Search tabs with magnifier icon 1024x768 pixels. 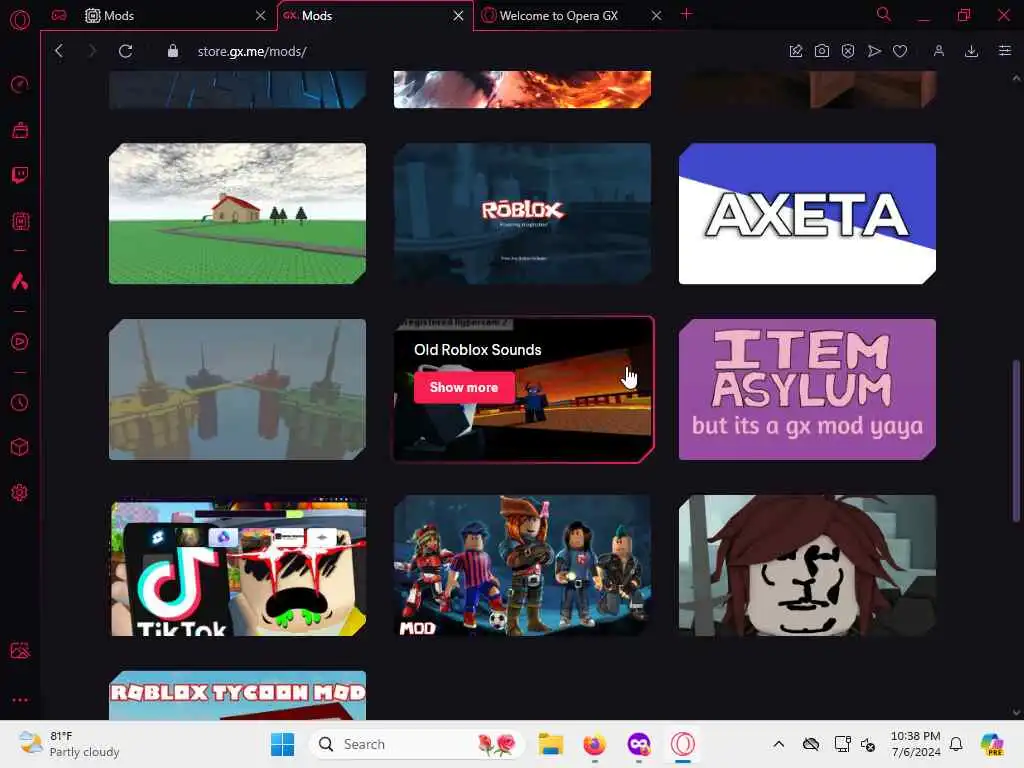[x=883, y=14]
